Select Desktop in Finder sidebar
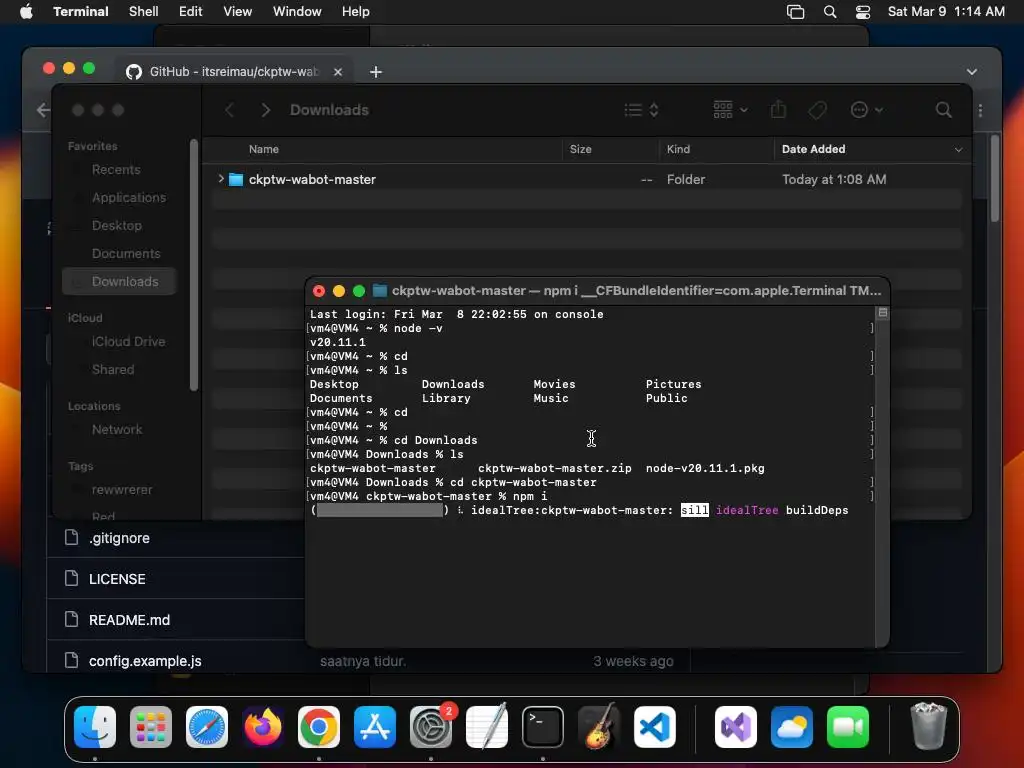Image resolution: width=1024 pixels, height=768 pixels. click(x=119, y=226)
